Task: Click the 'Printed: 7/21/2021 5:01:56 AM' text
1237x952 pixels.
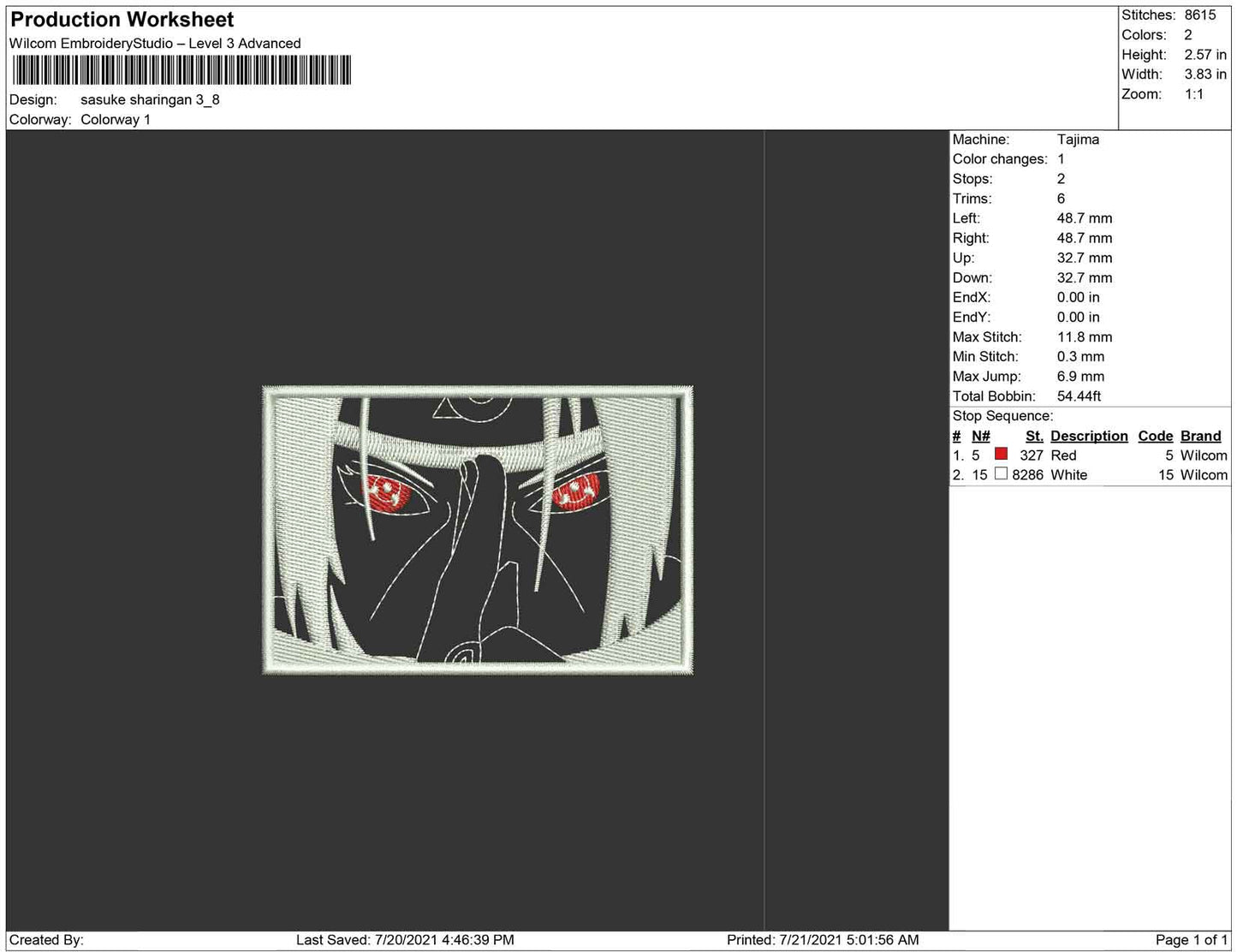Action: coord(823,940)
